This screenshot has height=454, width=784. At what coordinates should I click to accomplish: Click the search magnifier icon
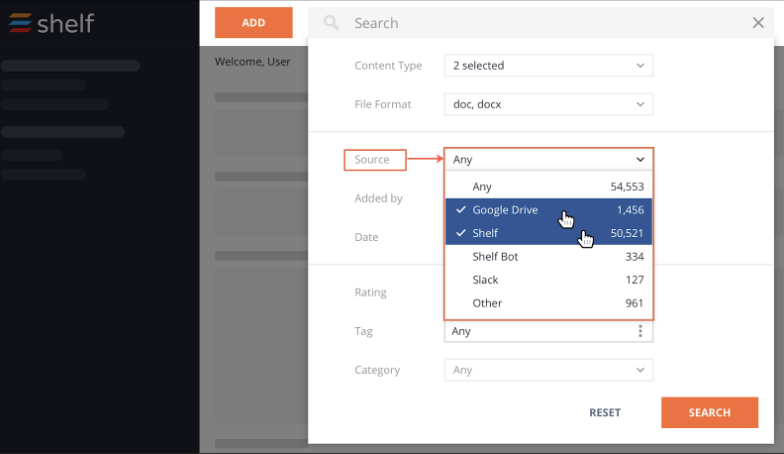pyautogui.click(x=331, y=22)
